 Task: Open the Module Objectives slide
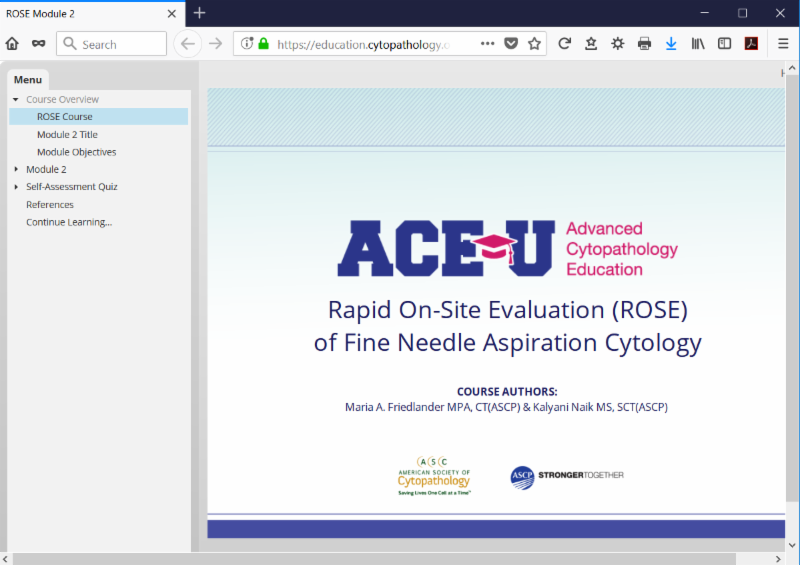point(76,152)
